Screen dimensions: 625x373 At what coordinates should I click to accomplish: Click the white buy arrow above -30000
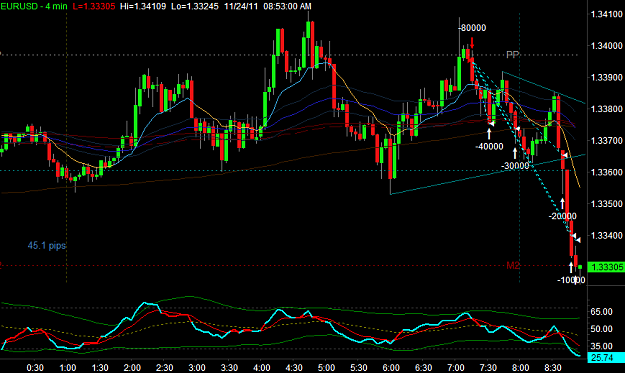[x=515, y=153]
